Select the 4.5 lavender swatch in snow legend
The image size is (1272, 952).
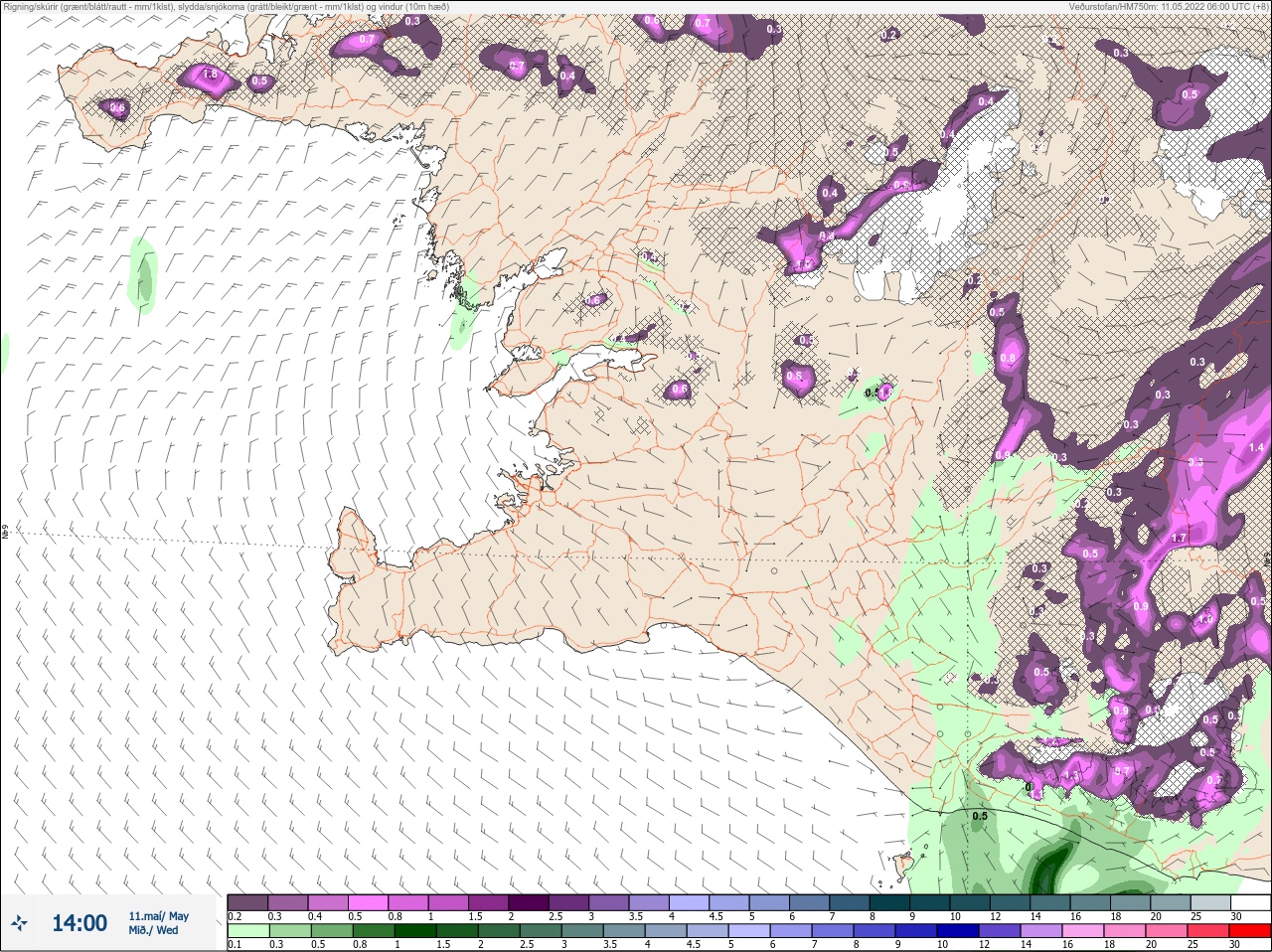point(729,902)
